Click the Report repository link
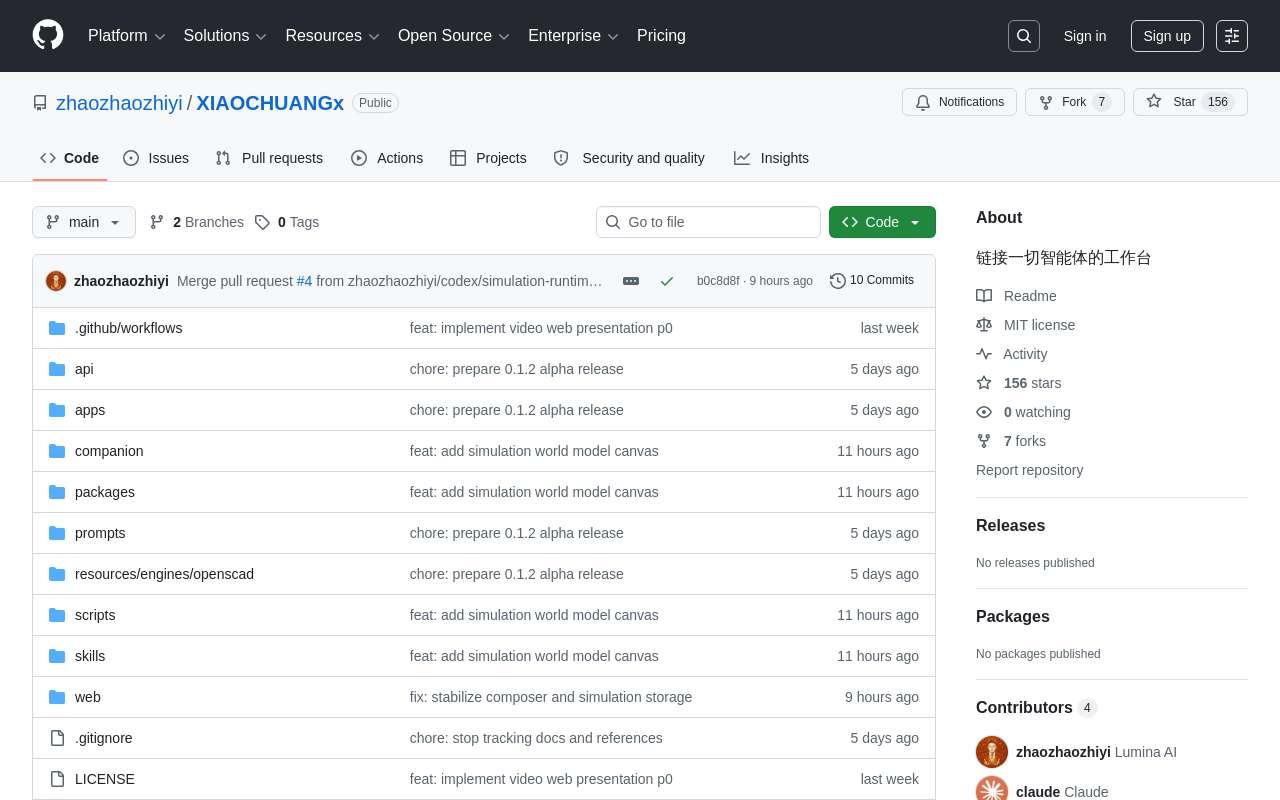This screenshot has width=1280, height=800. [1029, 470]
